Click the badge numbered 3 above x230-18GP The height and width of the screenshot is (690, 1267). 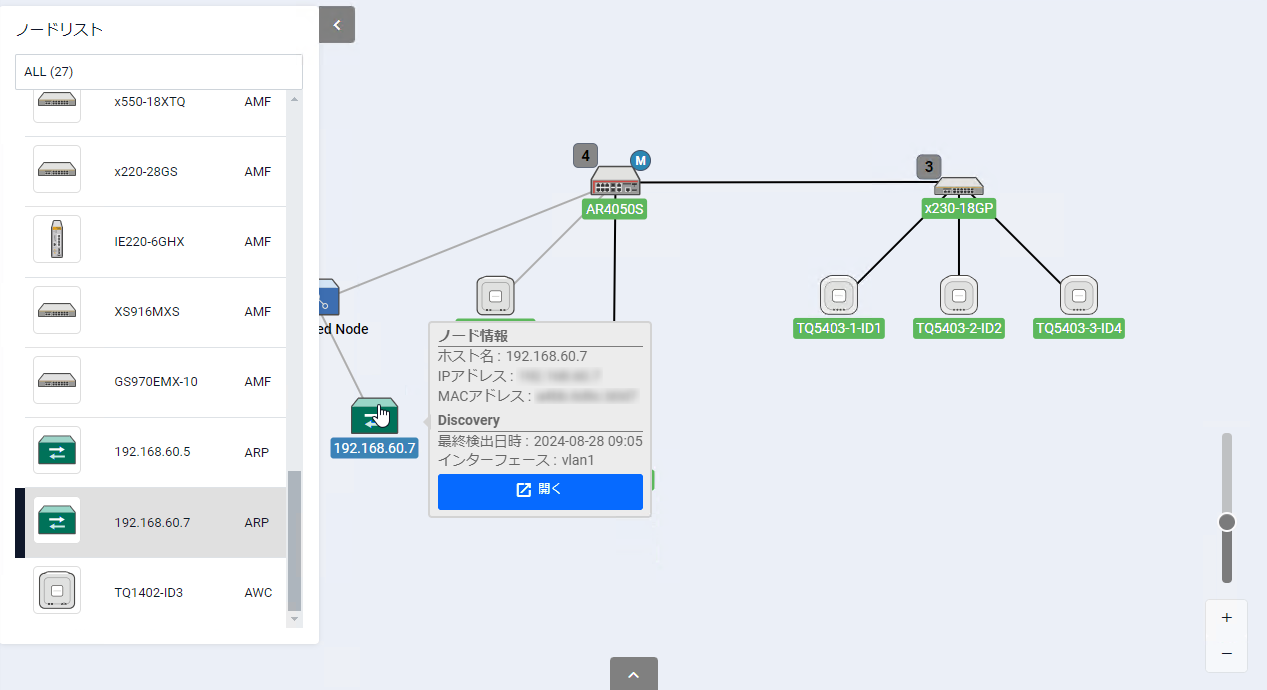click(929, 166)
